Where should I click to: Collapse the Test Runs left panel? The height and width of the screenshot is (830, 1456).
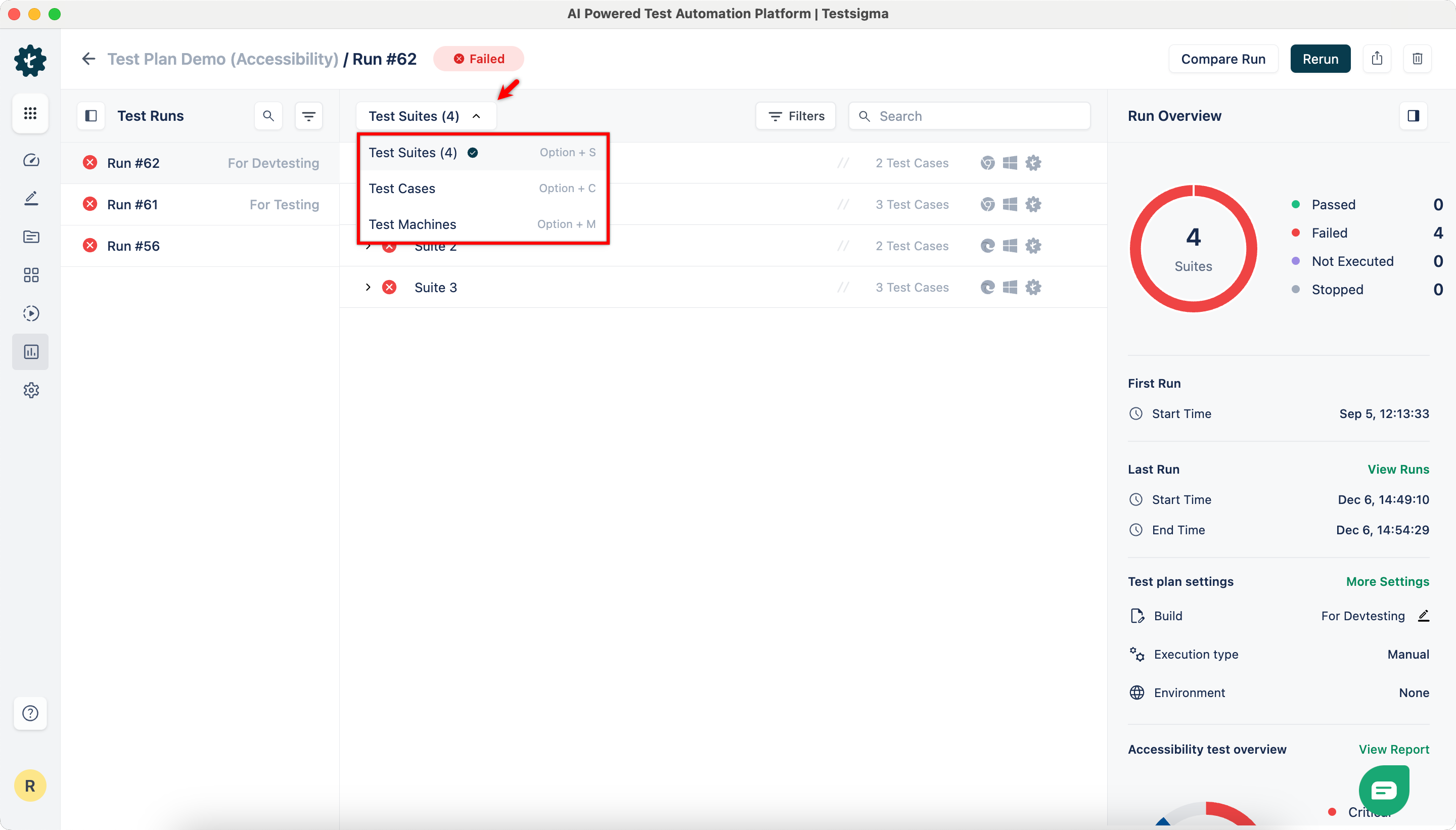pyautogui.click(x=91, y=116)
